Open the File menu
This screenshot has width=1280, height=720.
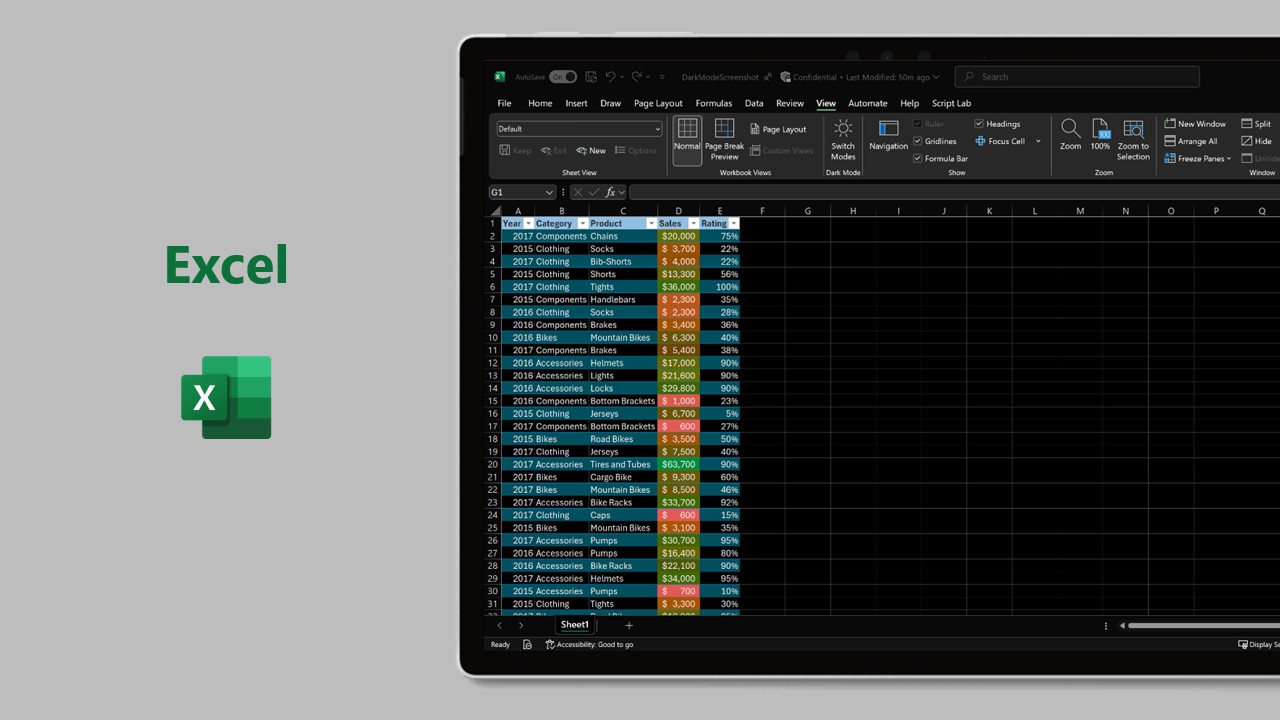[505, 103]
